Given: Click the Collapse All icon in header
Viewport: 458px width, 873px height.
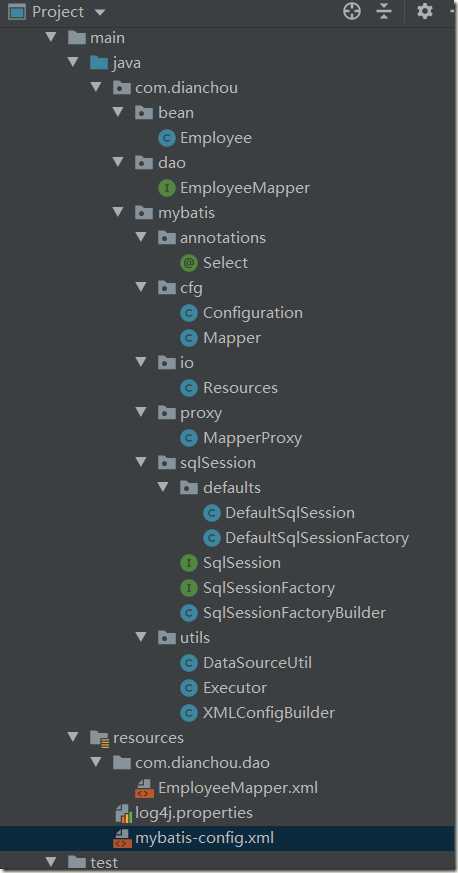Looking at the screenshot, I should point(384,11).
